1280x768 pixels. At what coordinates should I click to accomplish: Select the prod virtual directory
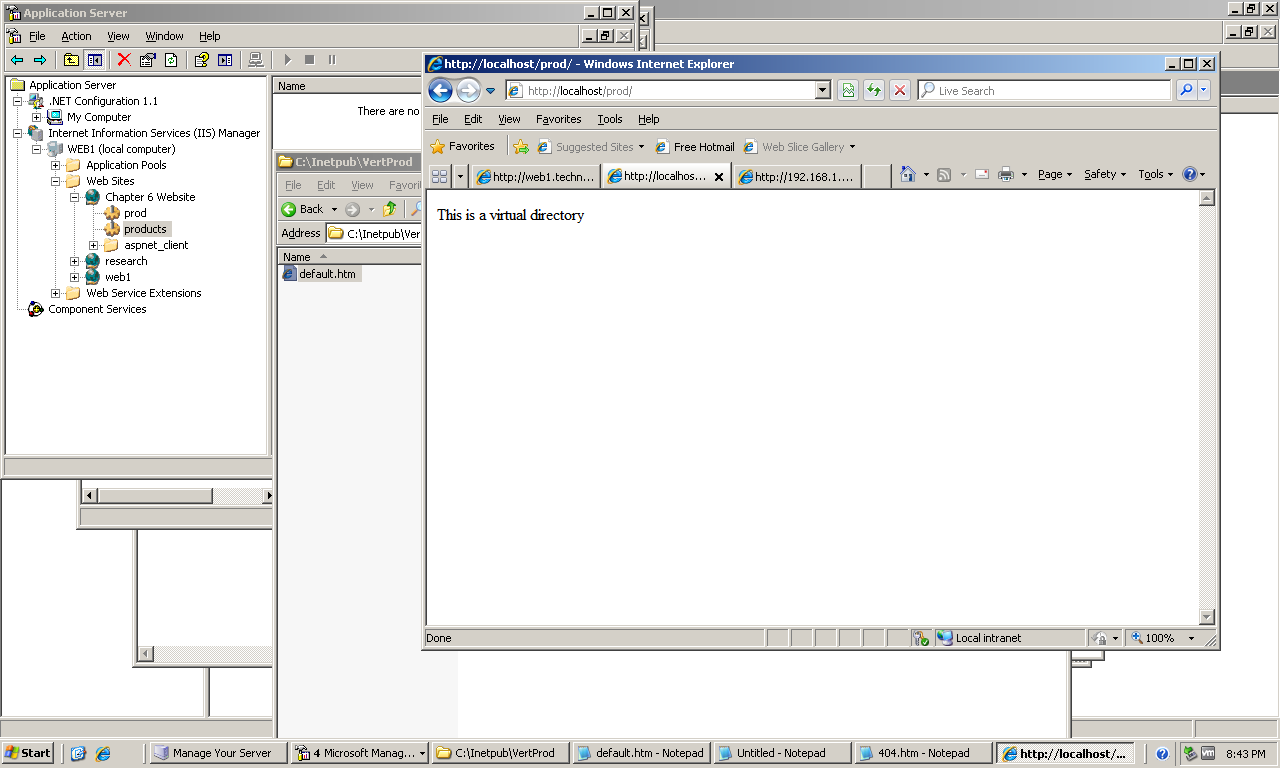[x=134, y=213]
